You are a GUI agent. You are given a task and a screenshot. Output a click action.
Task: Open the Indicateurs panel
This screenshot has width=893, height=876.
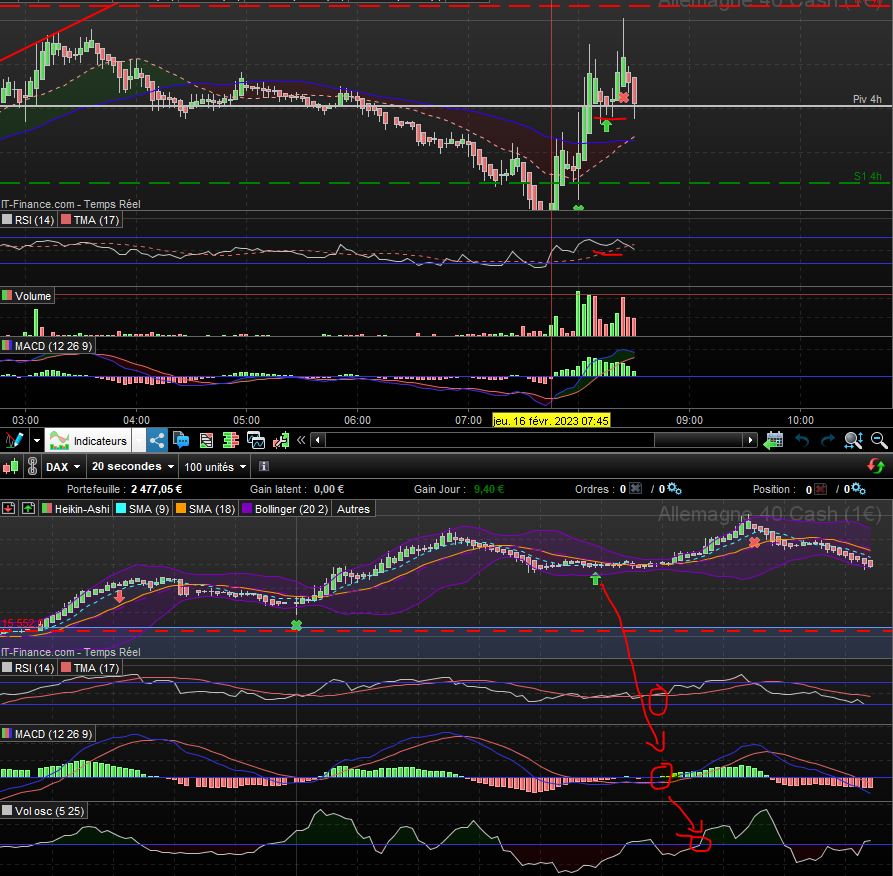[88, 440]
